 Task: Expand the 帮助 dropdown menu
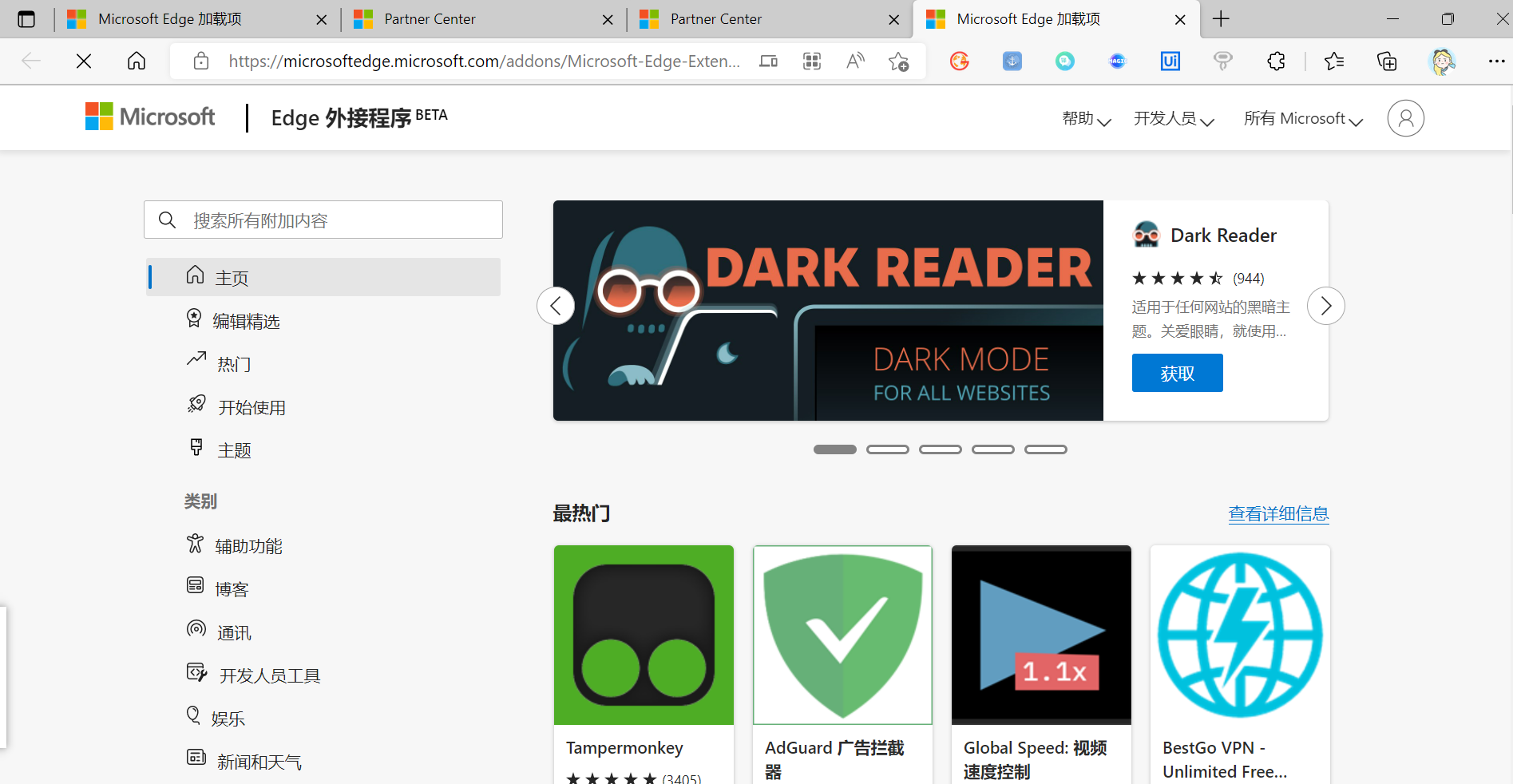pos(1087,119)
